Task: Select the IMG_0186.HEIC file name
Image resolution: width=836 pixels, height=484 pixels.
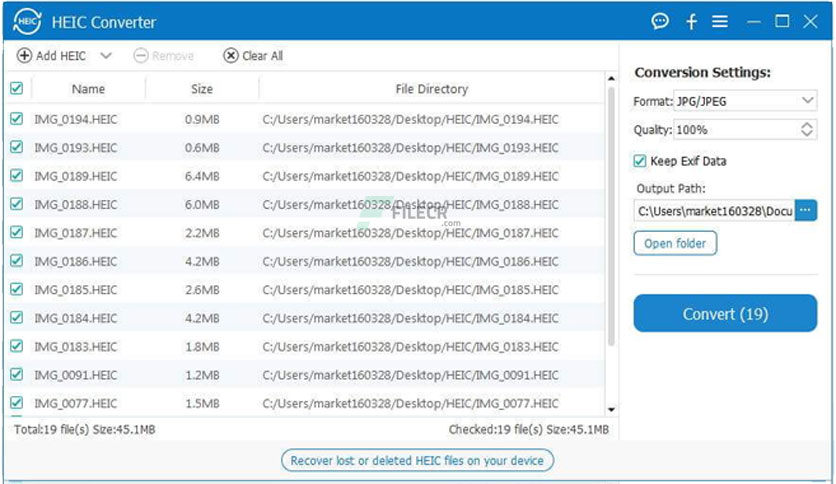Action: [76, 262]
